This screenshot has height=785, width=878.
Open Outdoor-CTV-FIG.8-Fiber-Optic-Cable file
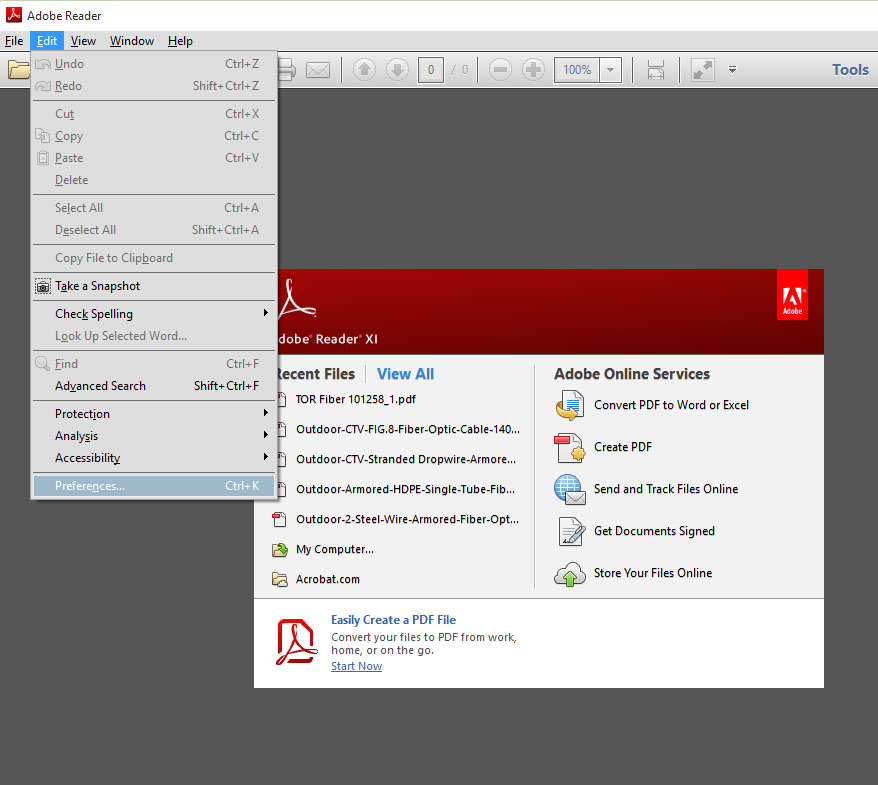(x=408, y=429)
